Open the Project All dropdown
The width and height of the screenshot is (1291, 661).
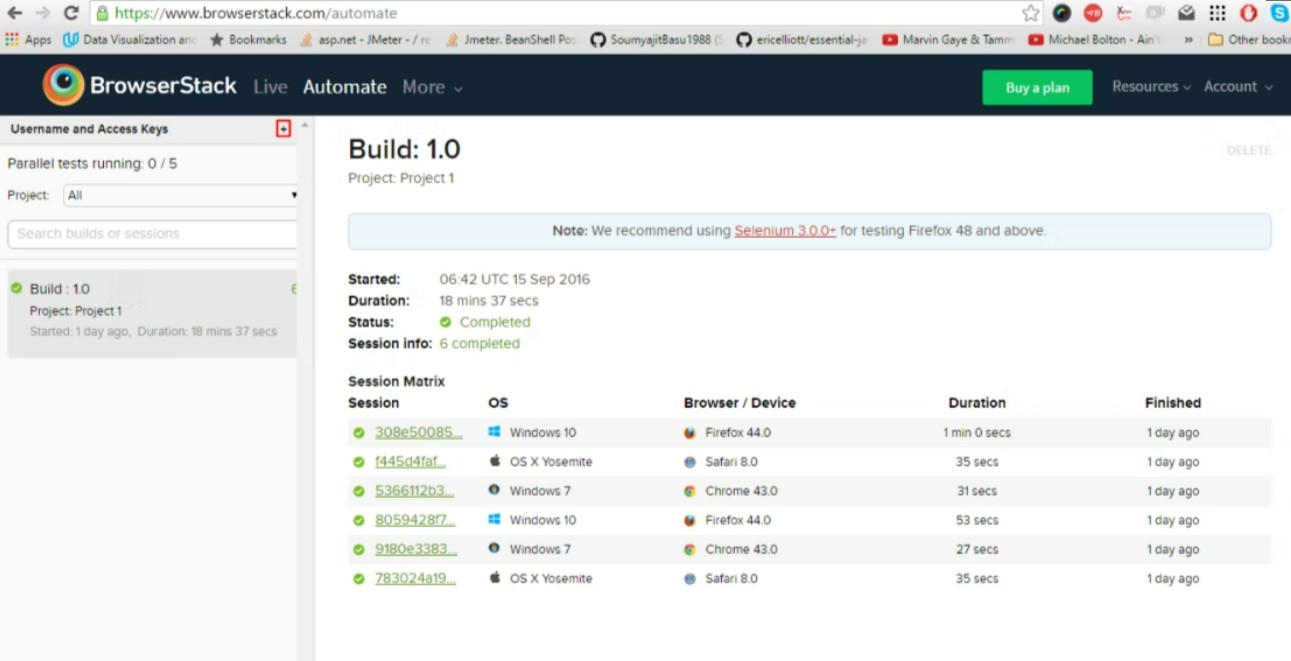pos(181,195)
